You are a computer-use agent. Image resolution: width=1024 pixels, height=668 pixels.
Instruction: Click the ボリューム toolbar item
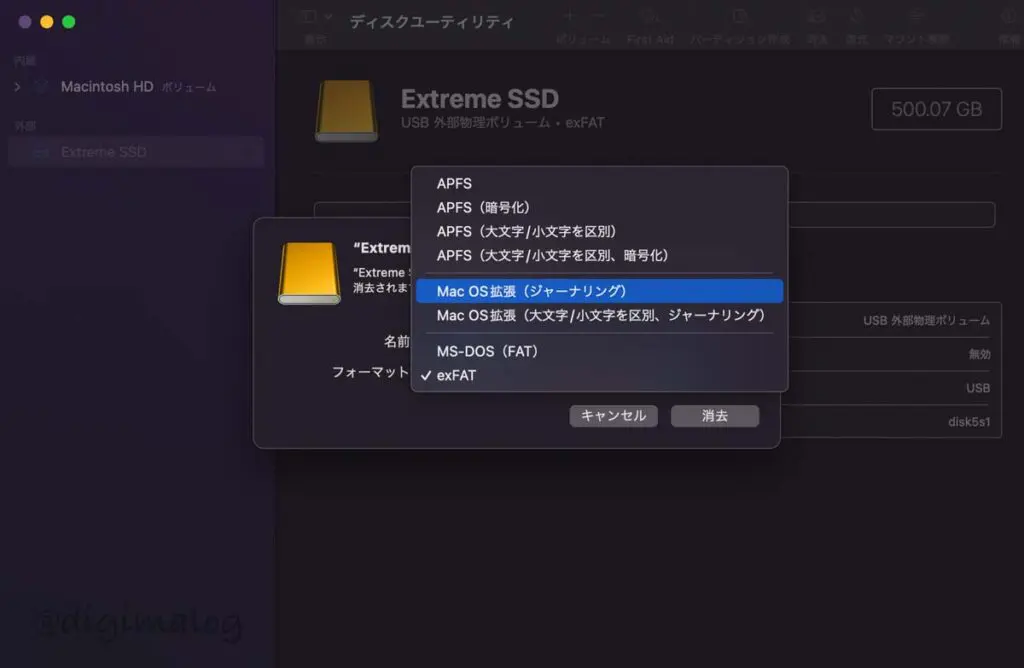(583, 26)
